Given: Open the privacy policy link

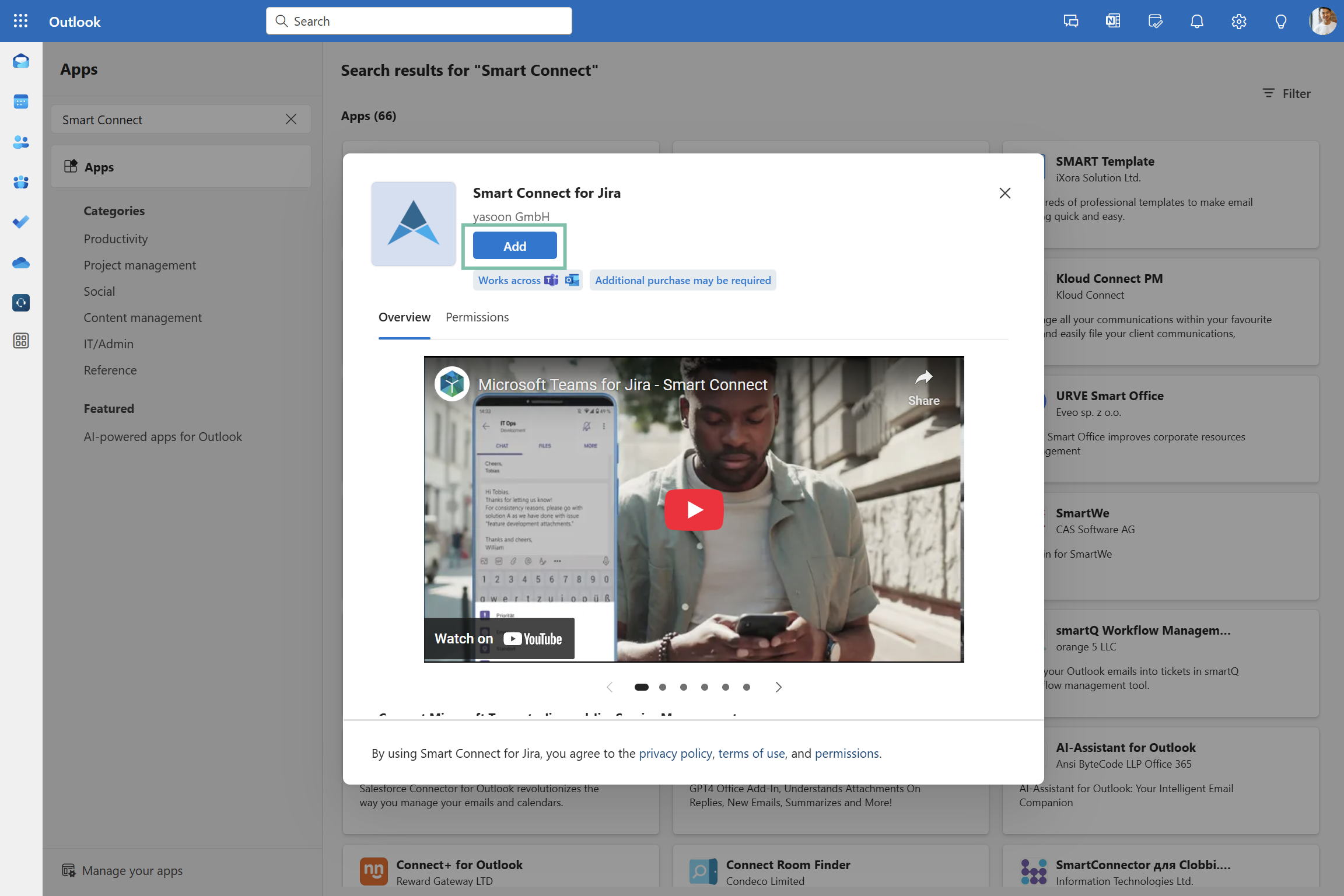Looking at the screenshot, I should (x=675, y=754).
